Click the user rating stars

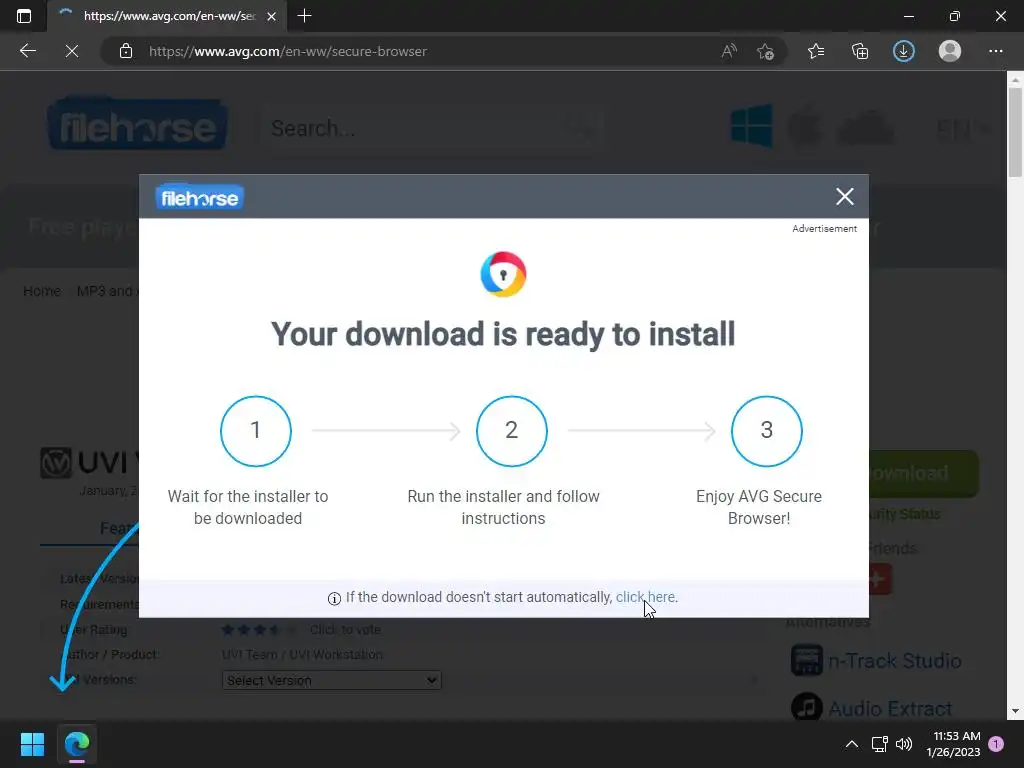pyautogui.click(x=258, y=630)
